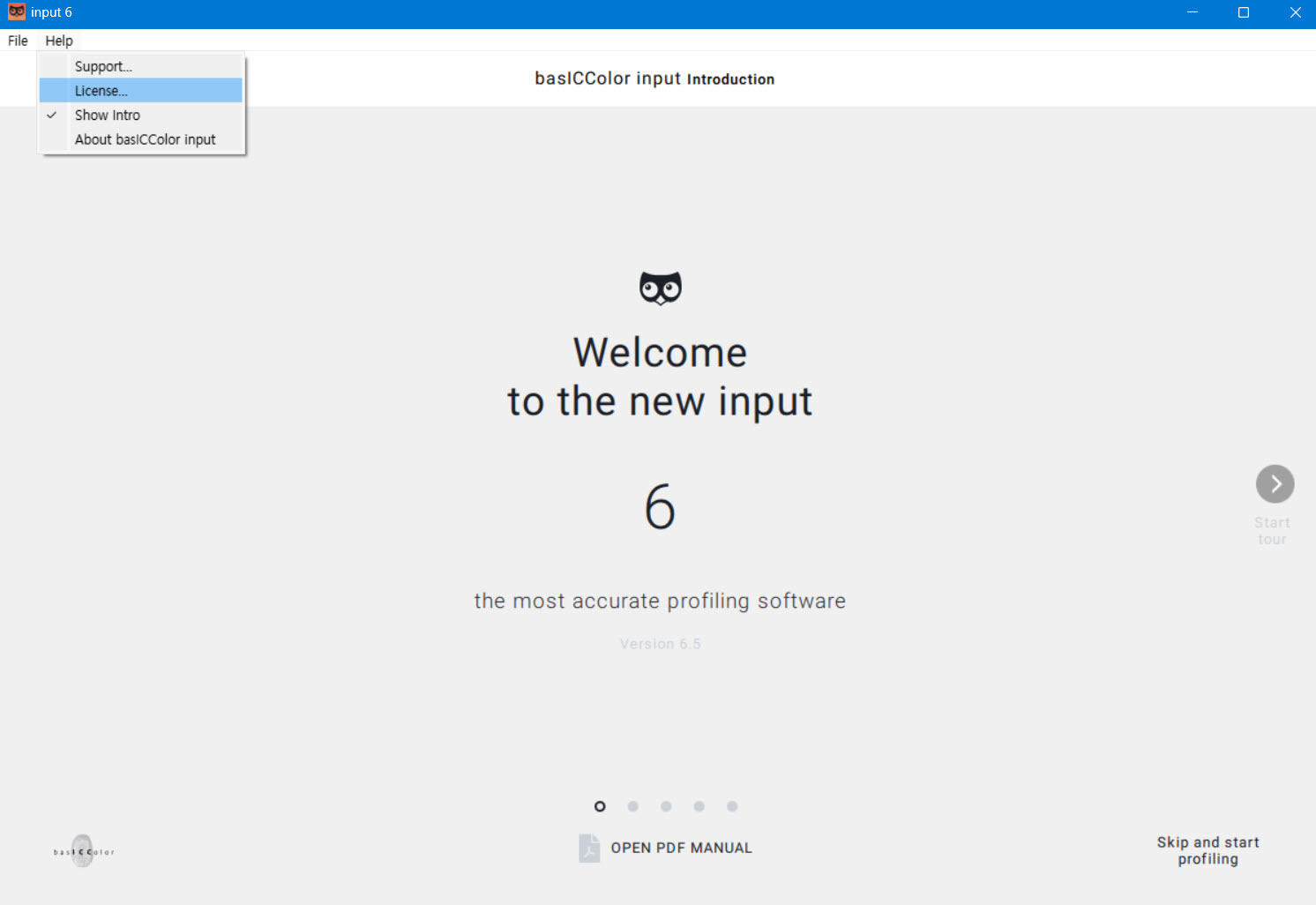
Task: Close the Help menu in menu bar
Action: [x=59, y=41]
